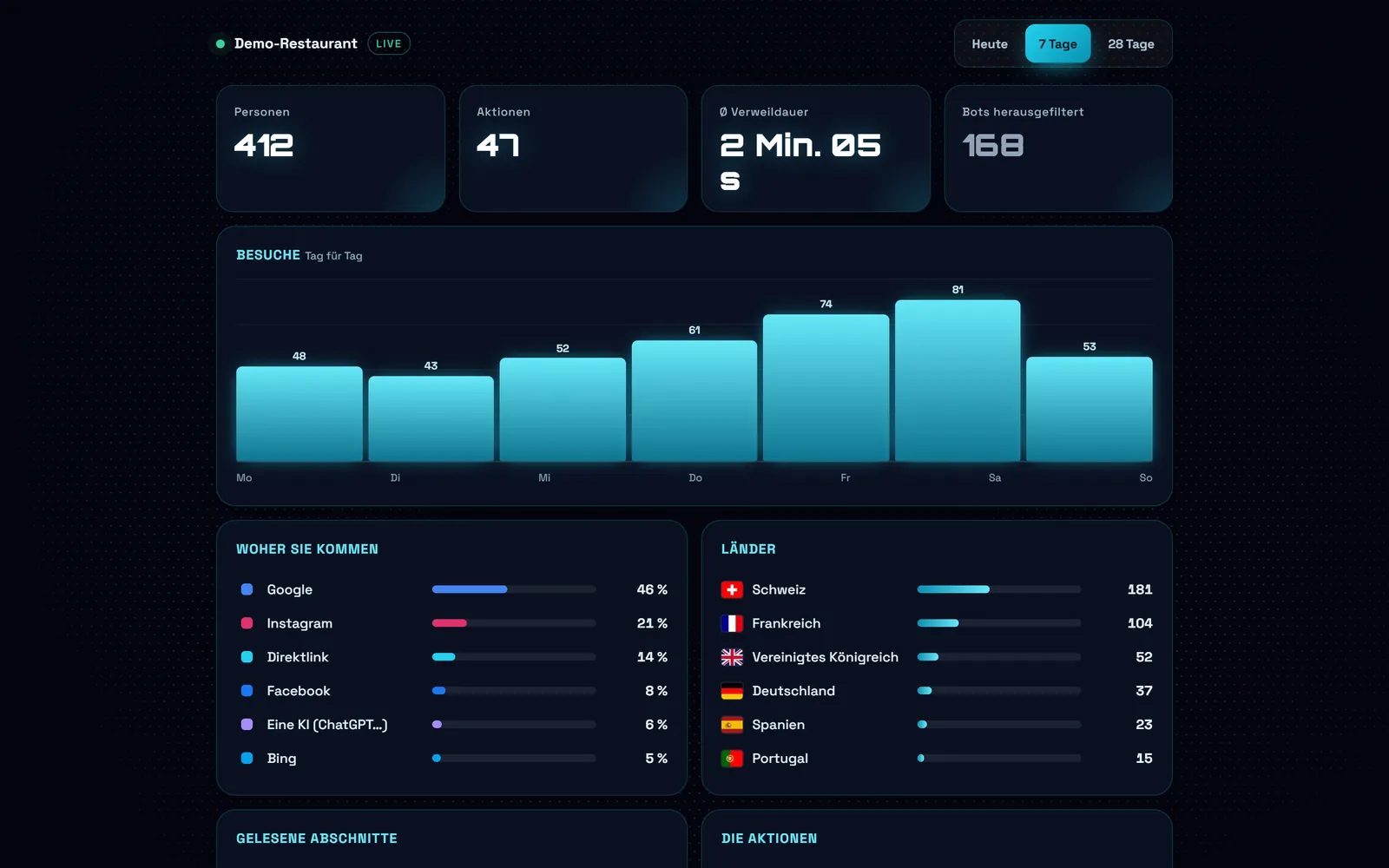Click the Spanien visitor bar
The width and height of the screenshot is (1389, 868).
pos(999,724)
